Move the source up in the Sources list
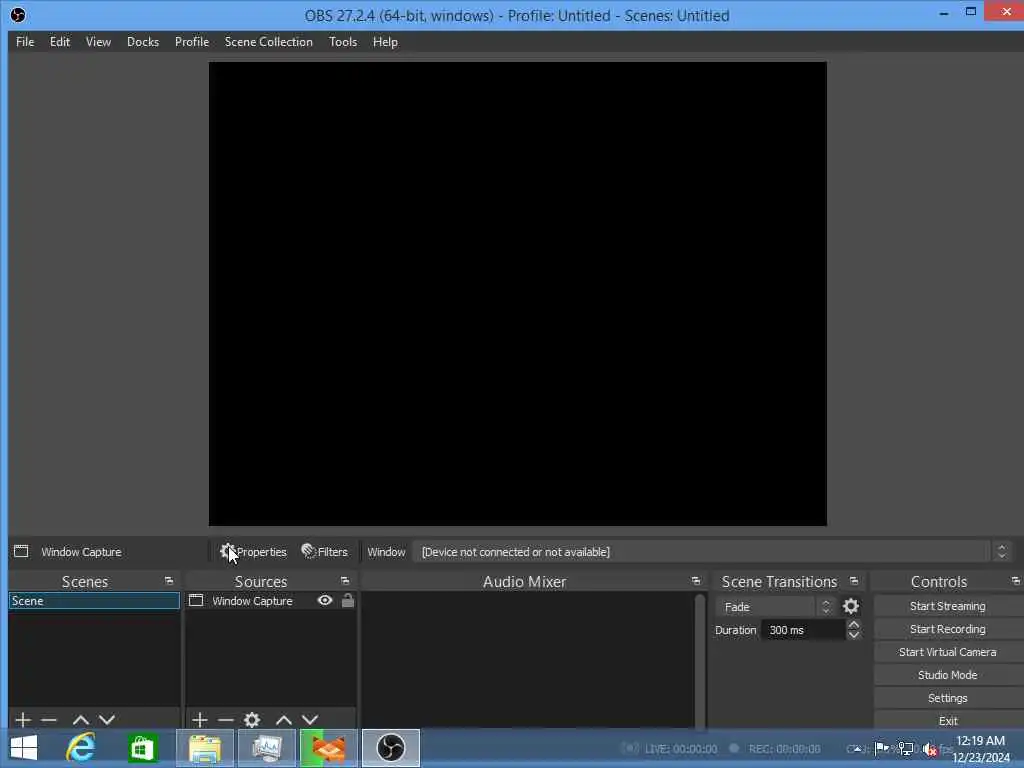The height and width of the screenshot is (768, 1024). tap(283, 720)
